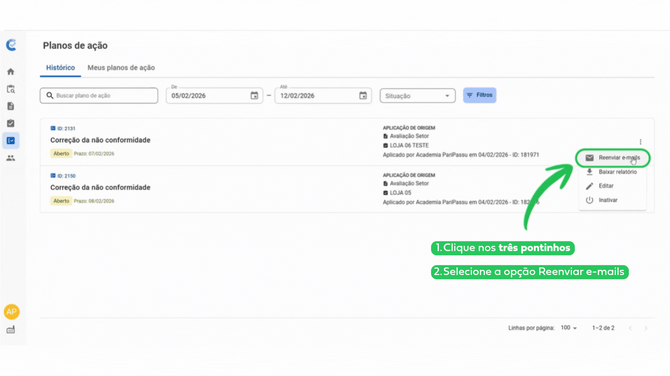Click the Aberto badge with Prazo 07/02/2026
Image resolution: width=670 pixels, height=376 pixels.
(x=61, y=153)
